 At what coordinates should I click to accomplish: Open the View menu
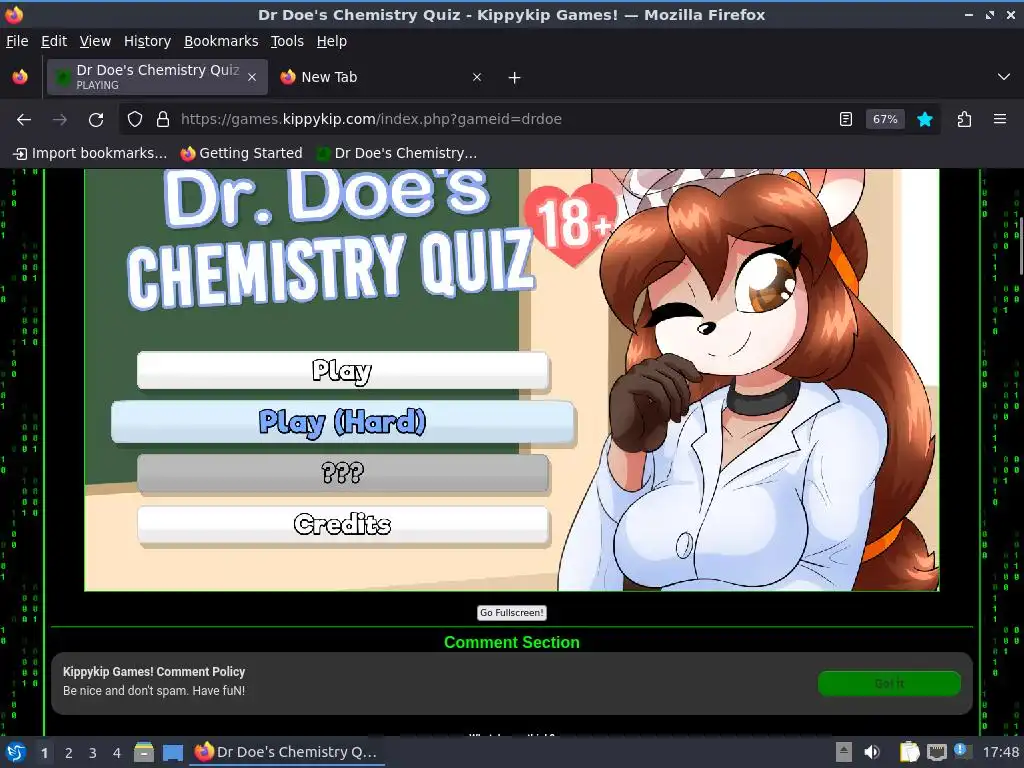point(95,41)
